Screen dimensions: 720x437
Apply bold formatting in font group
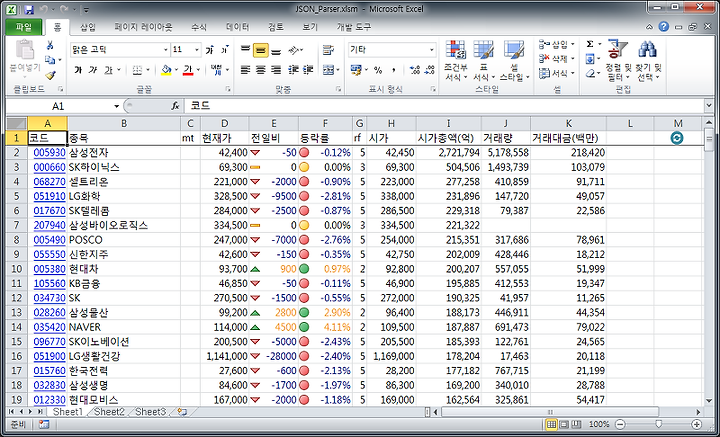coord(78,70)
